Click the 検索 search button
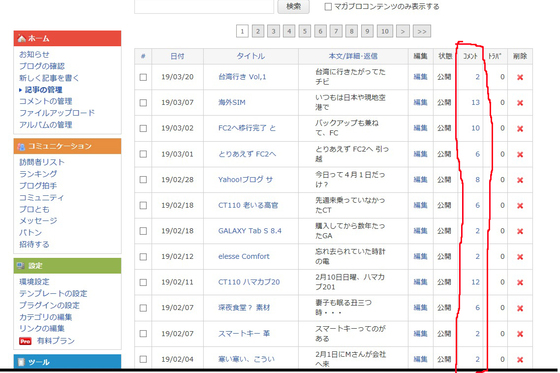The image size is (560, 373). click(x=294, y=6)
